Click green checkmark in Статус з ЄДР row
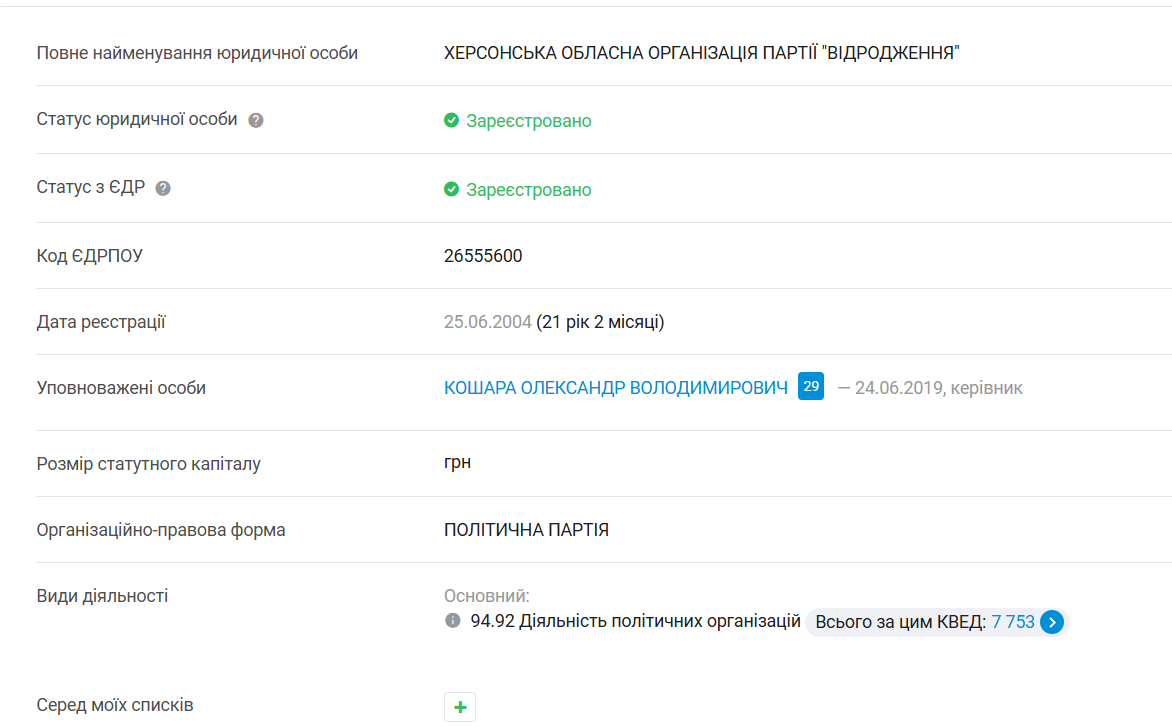1172x727 pixels. tap(451, 189)
